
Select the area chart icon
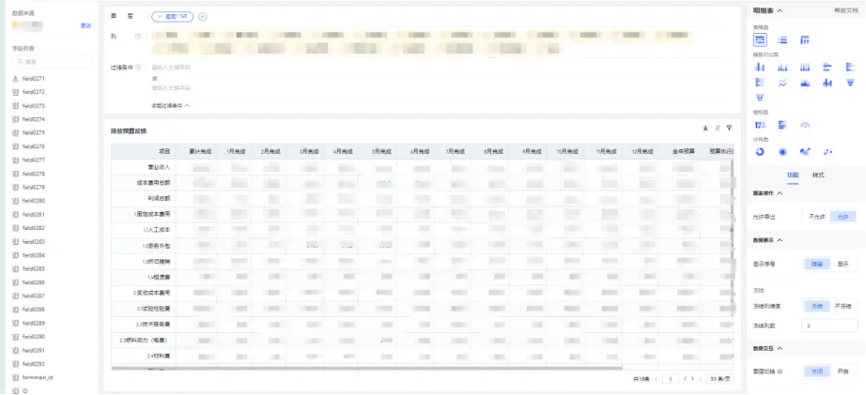pos(805,83)
